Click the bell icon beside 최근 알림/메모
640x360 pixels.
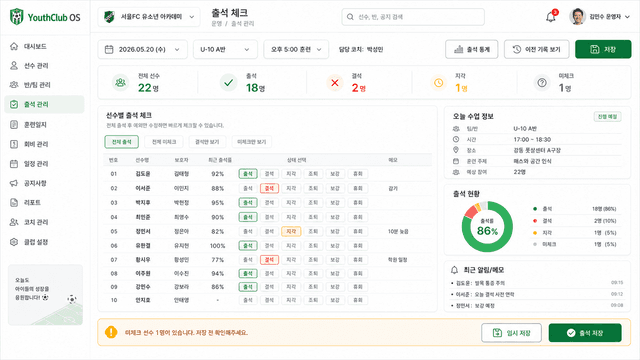(454, 270)
